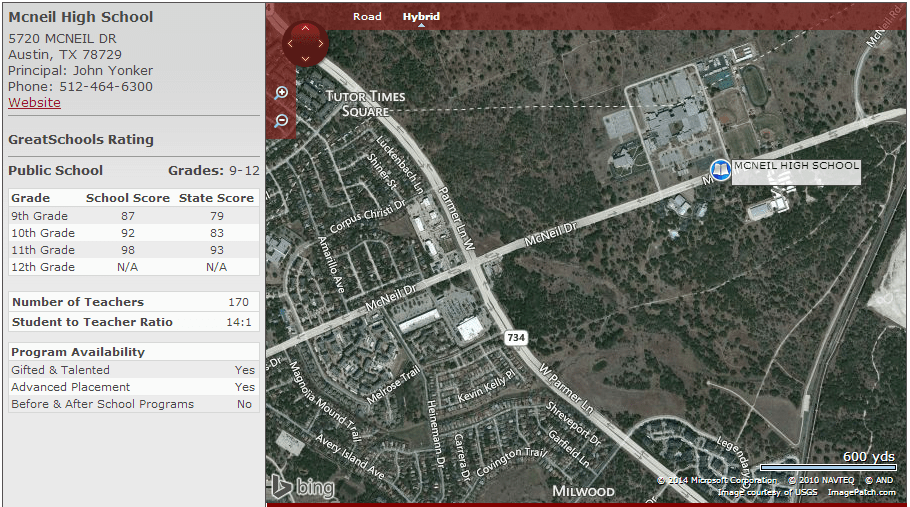Click the 'W Parmer Ln' road label
Viewport: 910px width, 507px height.
coord(566,389)
